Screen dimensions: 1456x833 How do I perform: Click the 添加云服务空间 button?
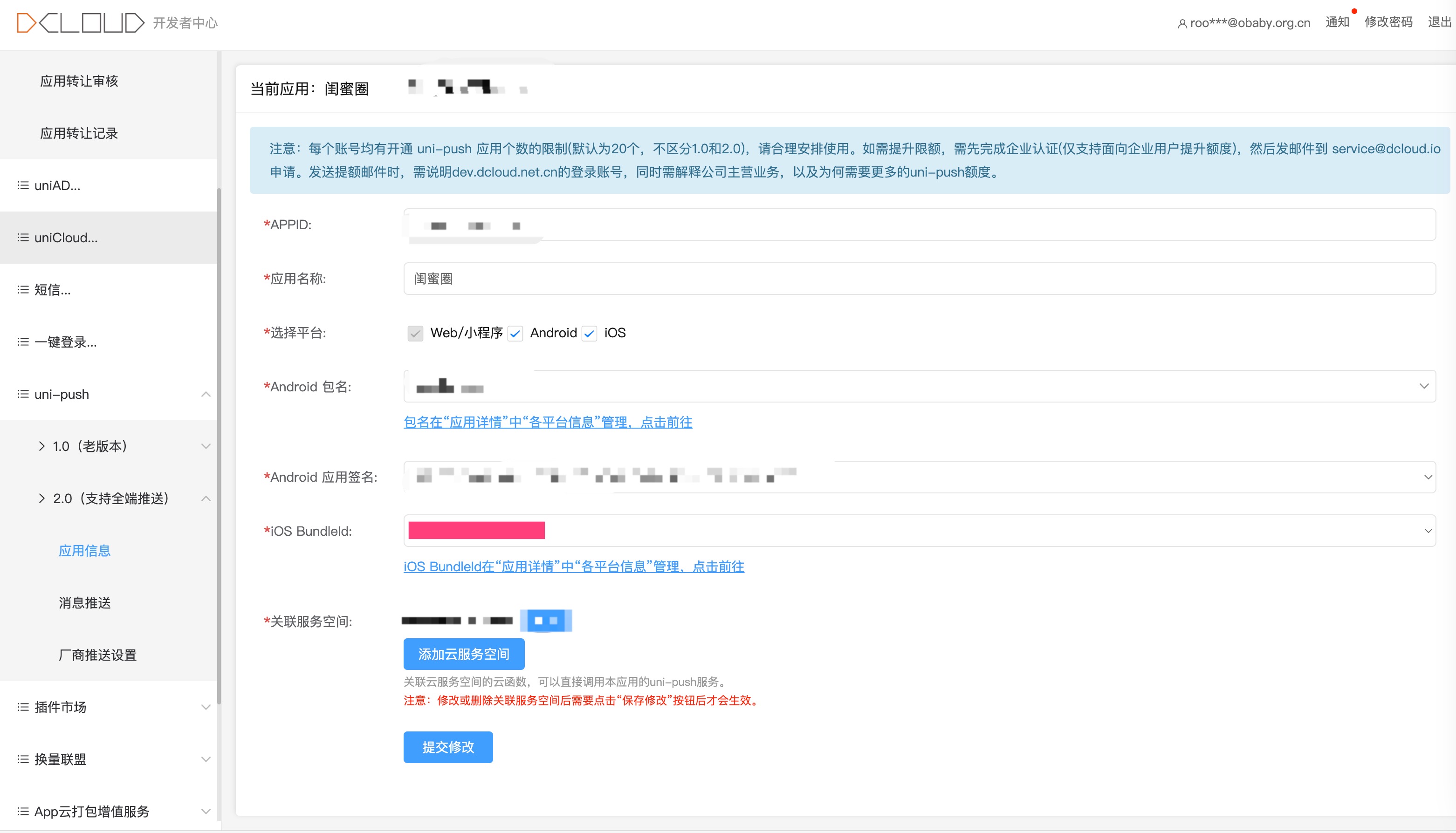464,654
